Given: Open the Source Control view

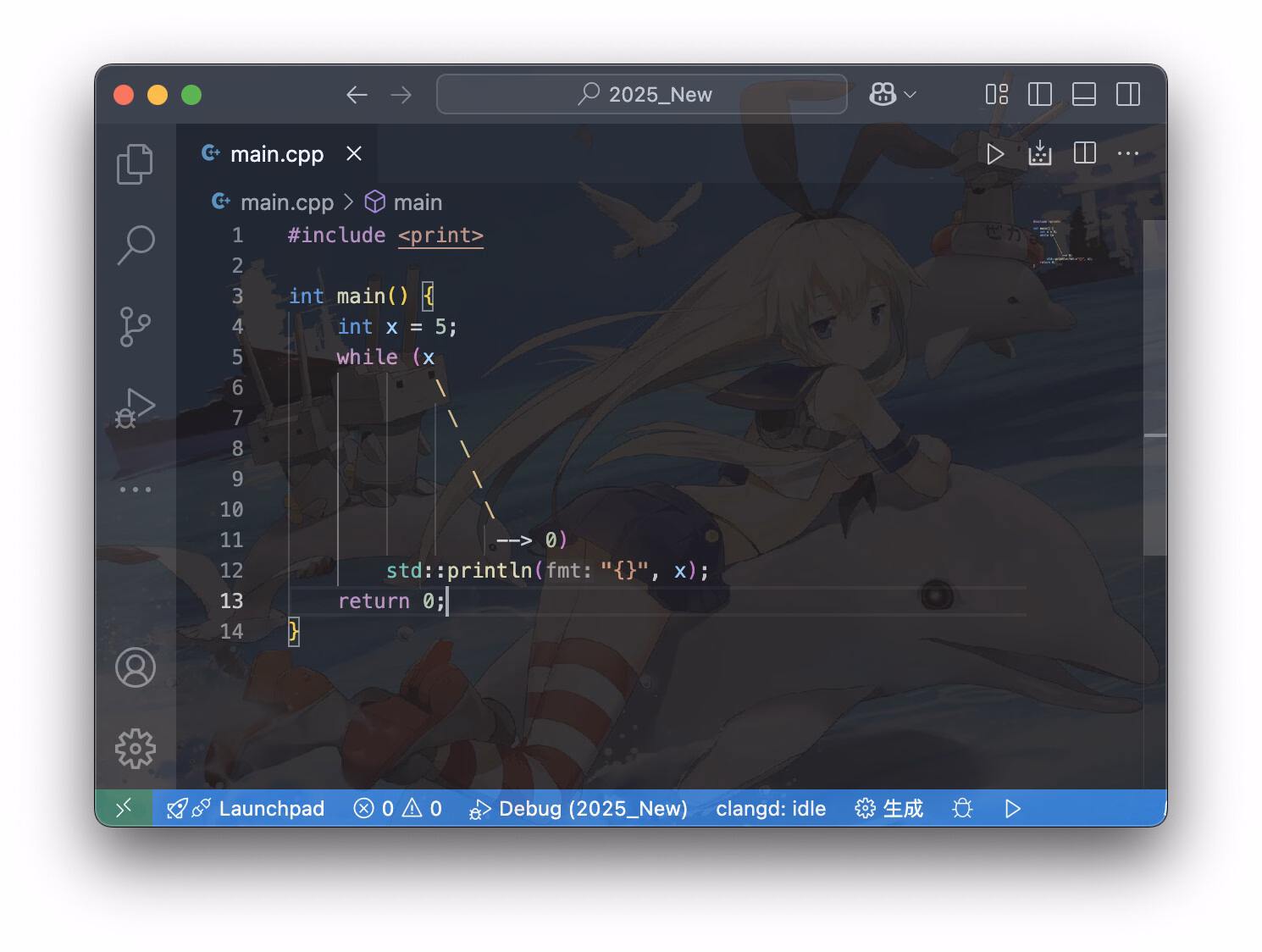Looking at the screenshot, I should (x=135, y=326).
